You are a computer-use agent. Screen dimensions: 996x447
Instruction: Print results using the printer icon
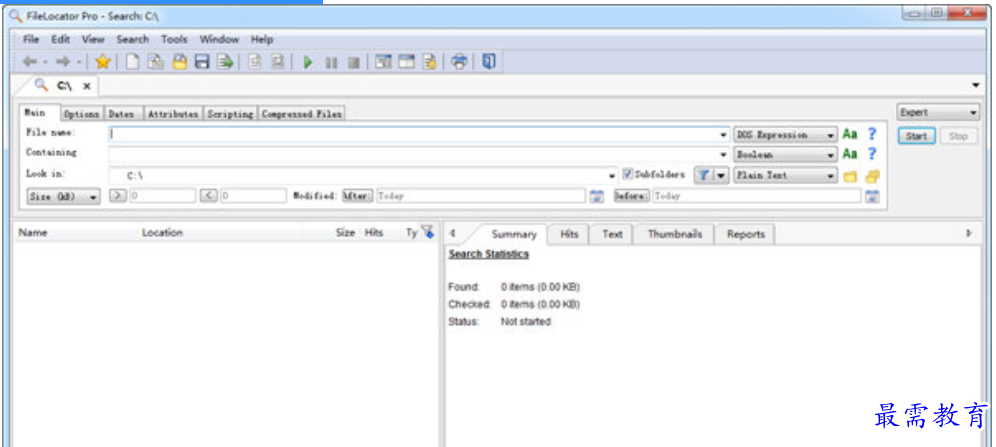(x=459, y=62)
